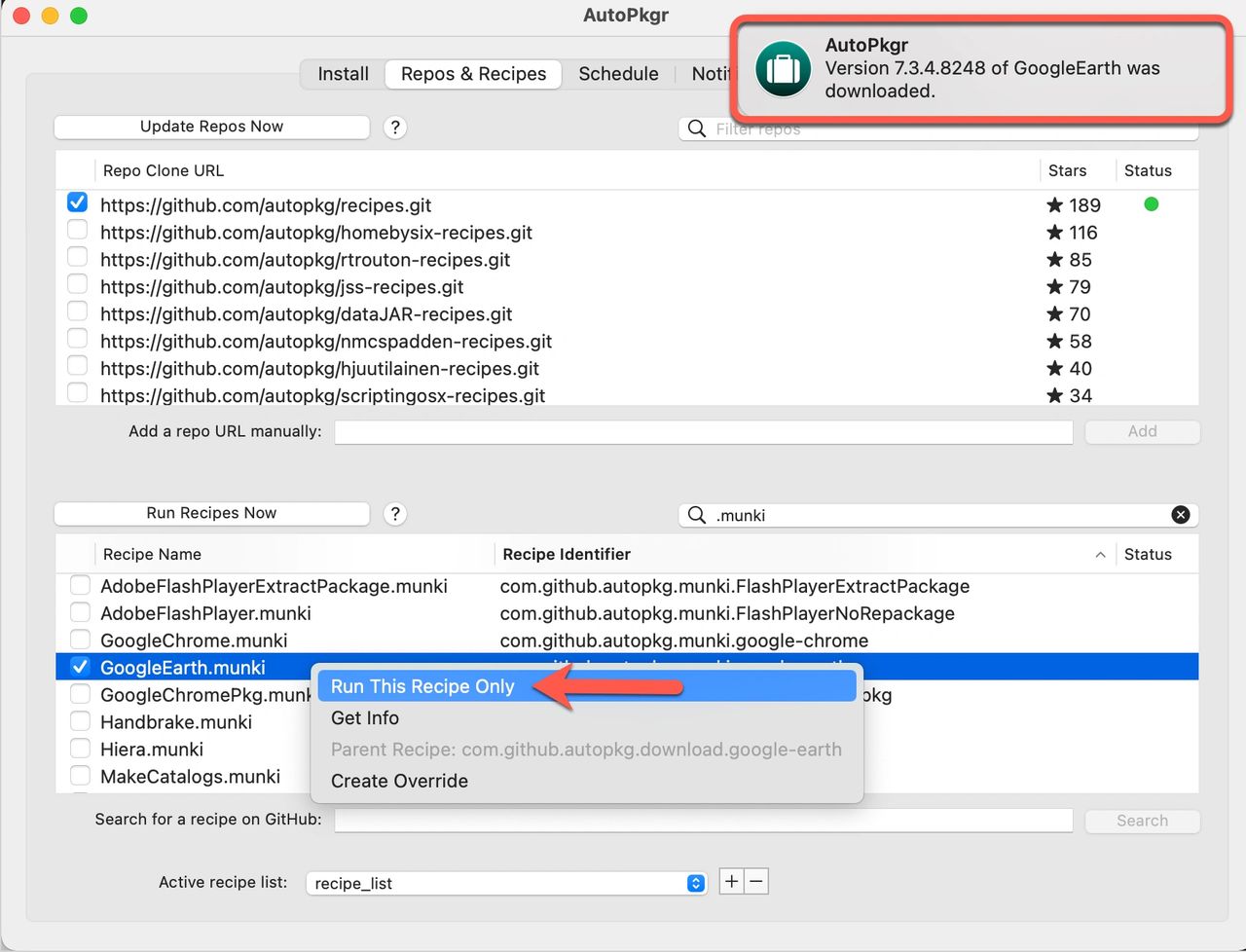Screen dimensions: 1246x952
Task: Remove the recipe list with minus
Action: tap(756, 882)
